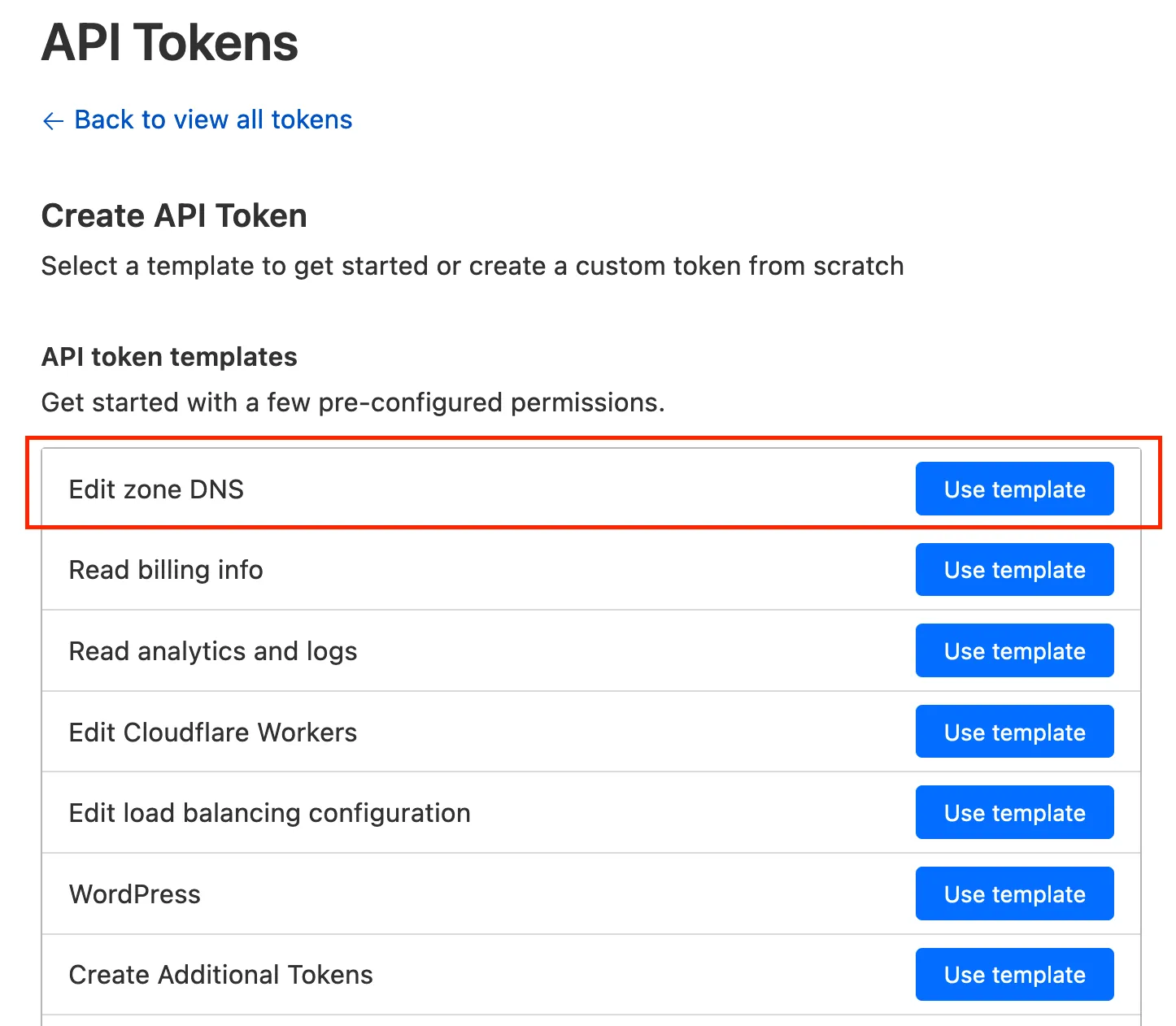Use template for Read billing info

tap(1013, 570)
